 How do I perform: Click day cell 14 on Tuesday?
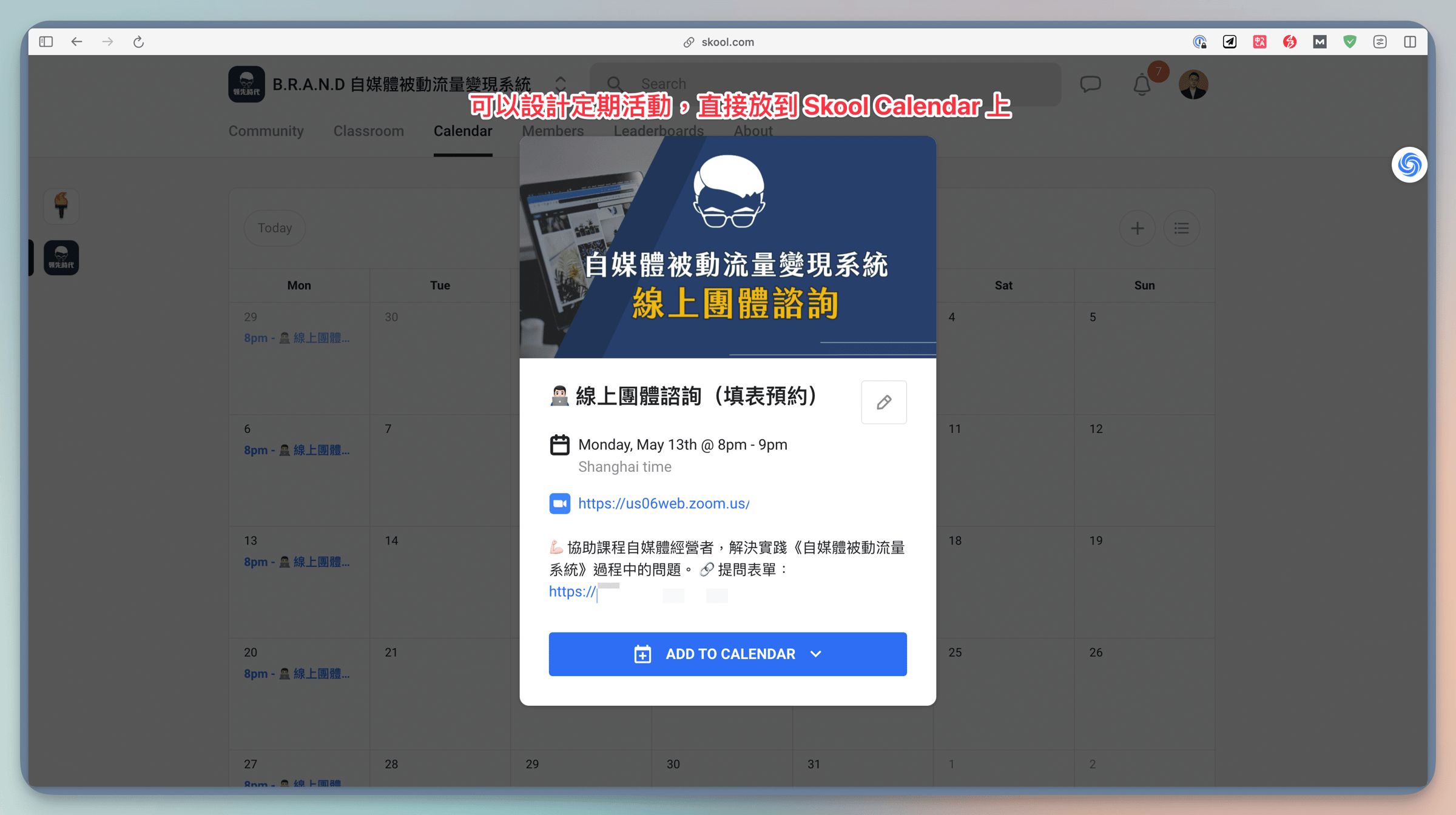click(440, 582)
